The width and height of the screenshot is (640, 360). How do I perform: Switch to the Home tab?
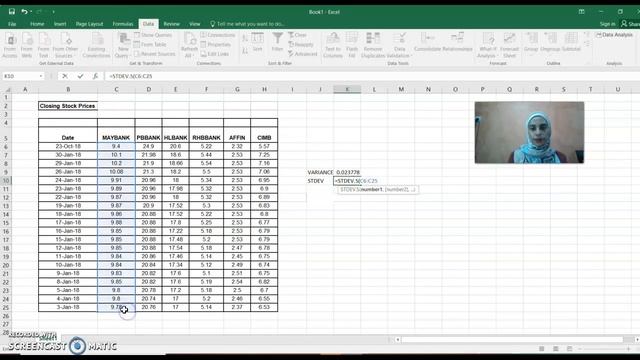37,24
